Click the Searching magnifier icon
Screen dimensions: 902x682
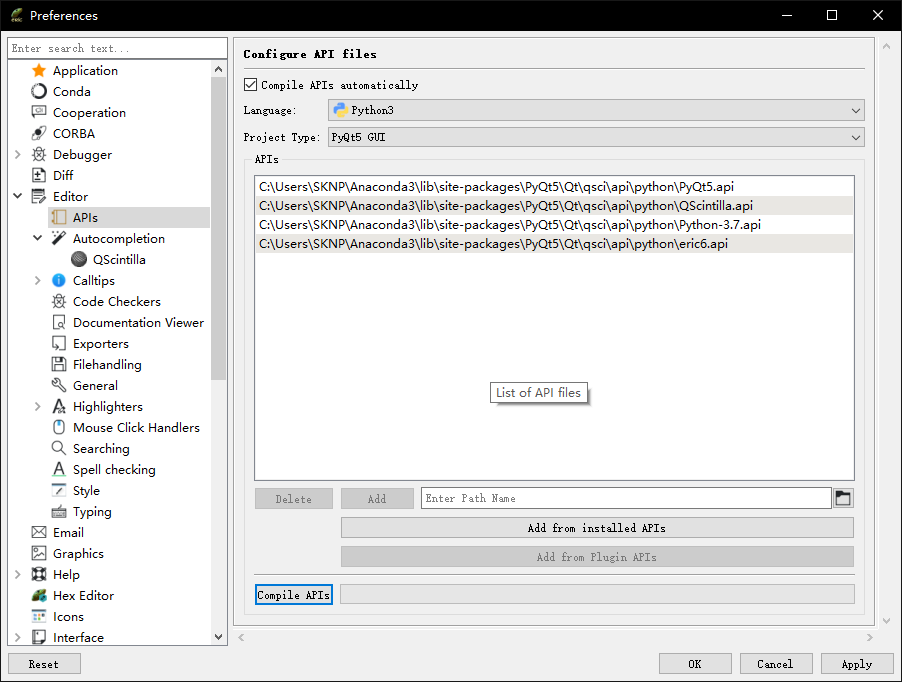(x=59, y=449)
